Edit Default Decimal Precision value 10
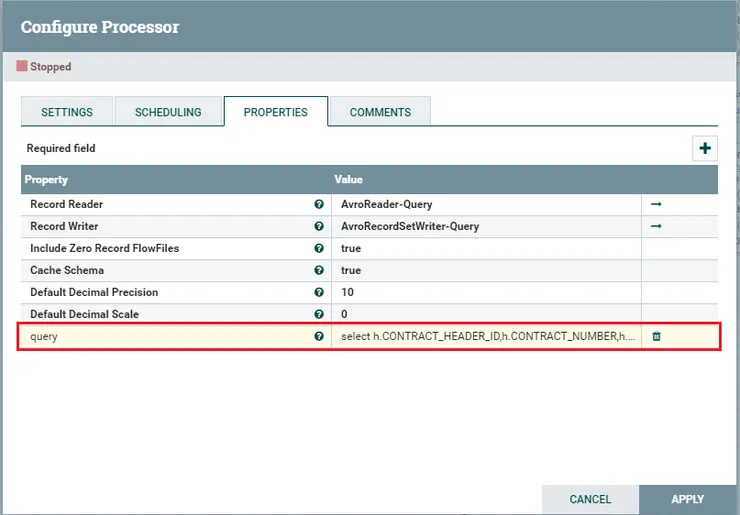The image size is (740, 515). (x=486, y=292)
